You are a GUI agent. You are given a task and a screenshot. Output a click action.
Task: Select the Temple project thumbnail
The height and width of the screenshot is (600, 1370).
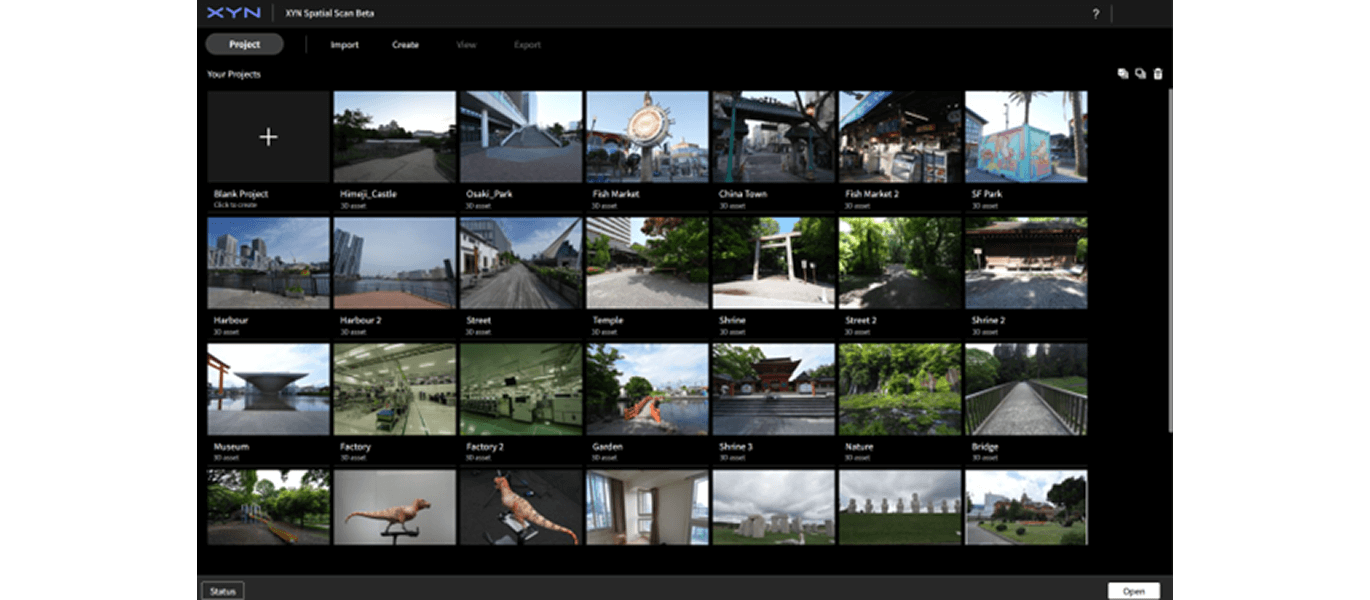tap(647, 262)
